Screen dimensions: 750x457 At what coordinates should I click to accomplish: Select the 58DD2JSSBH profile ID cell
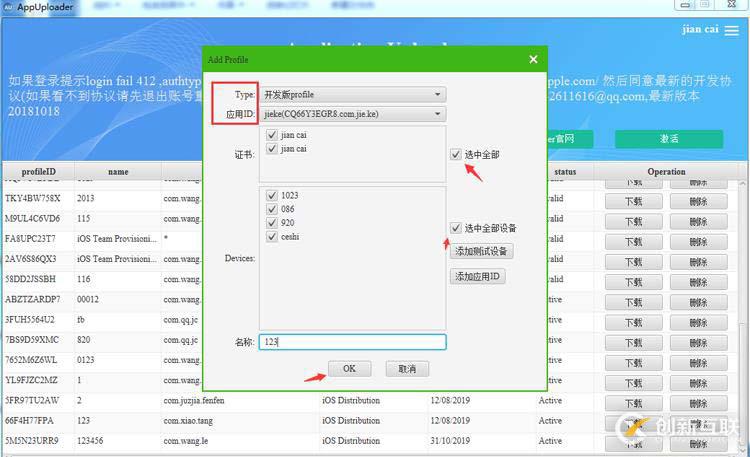[38, 279]
